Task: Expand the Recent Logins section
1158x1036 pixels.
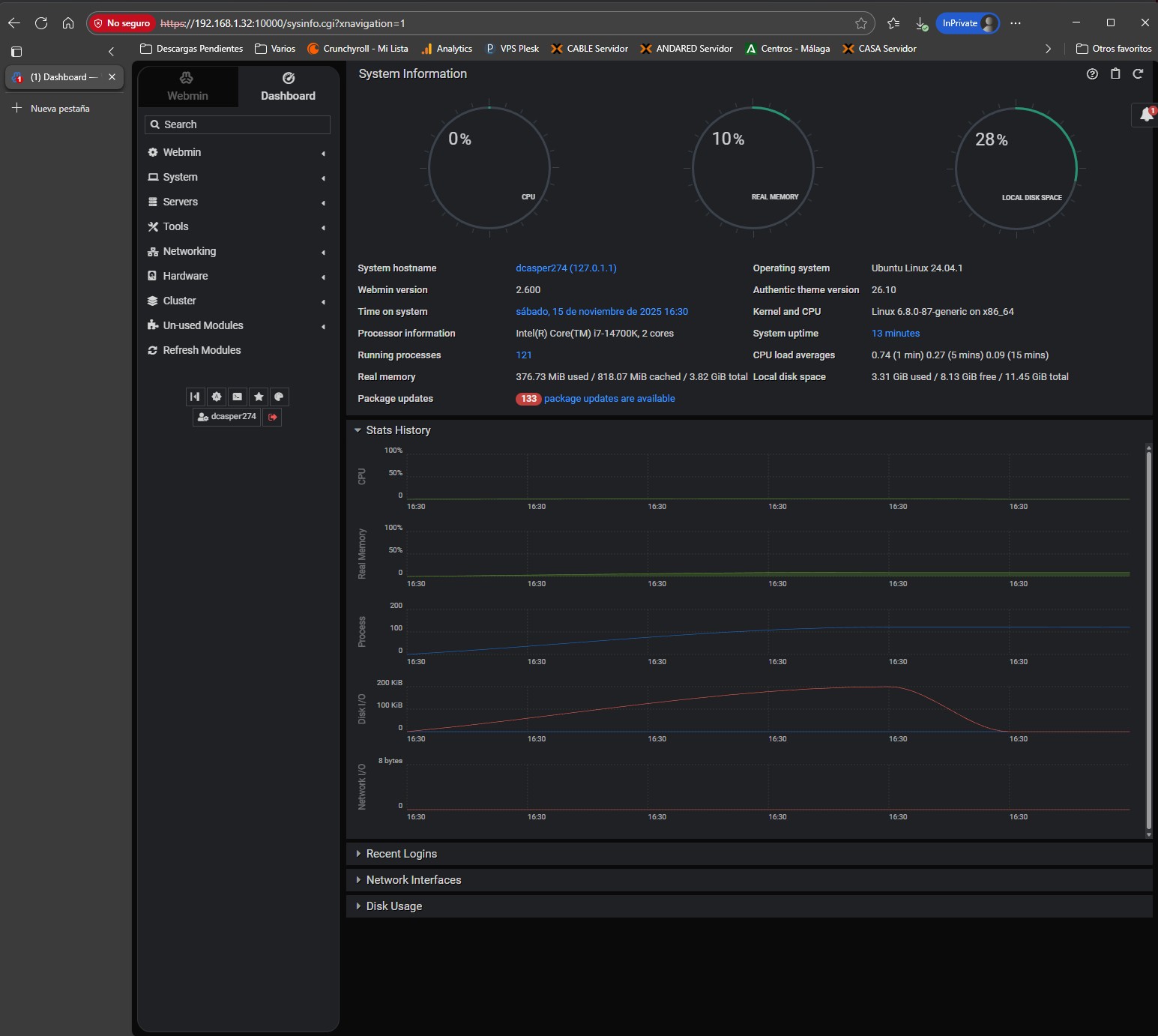Action: (401, 854)
